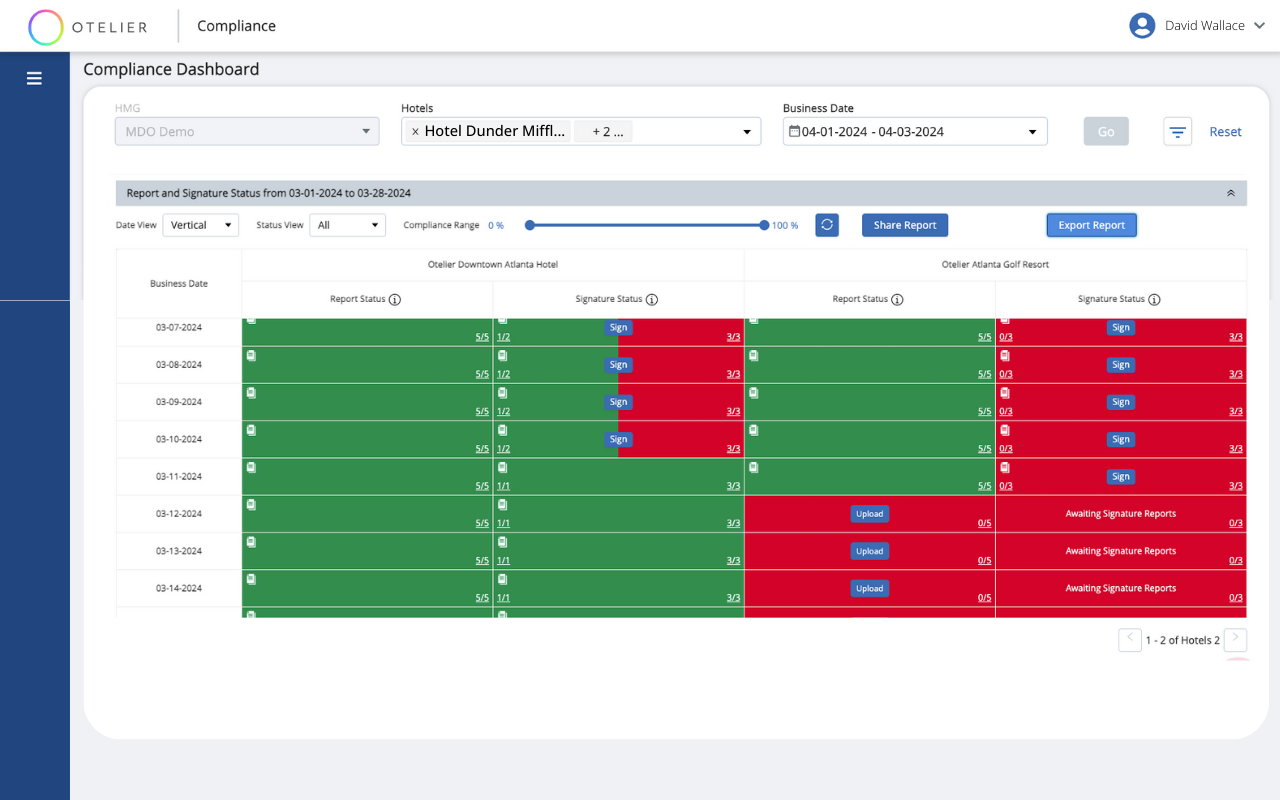This screenshot has width=1280, height=800.
Task: Open the Date View dropdown
Action: tap(200, 225)
